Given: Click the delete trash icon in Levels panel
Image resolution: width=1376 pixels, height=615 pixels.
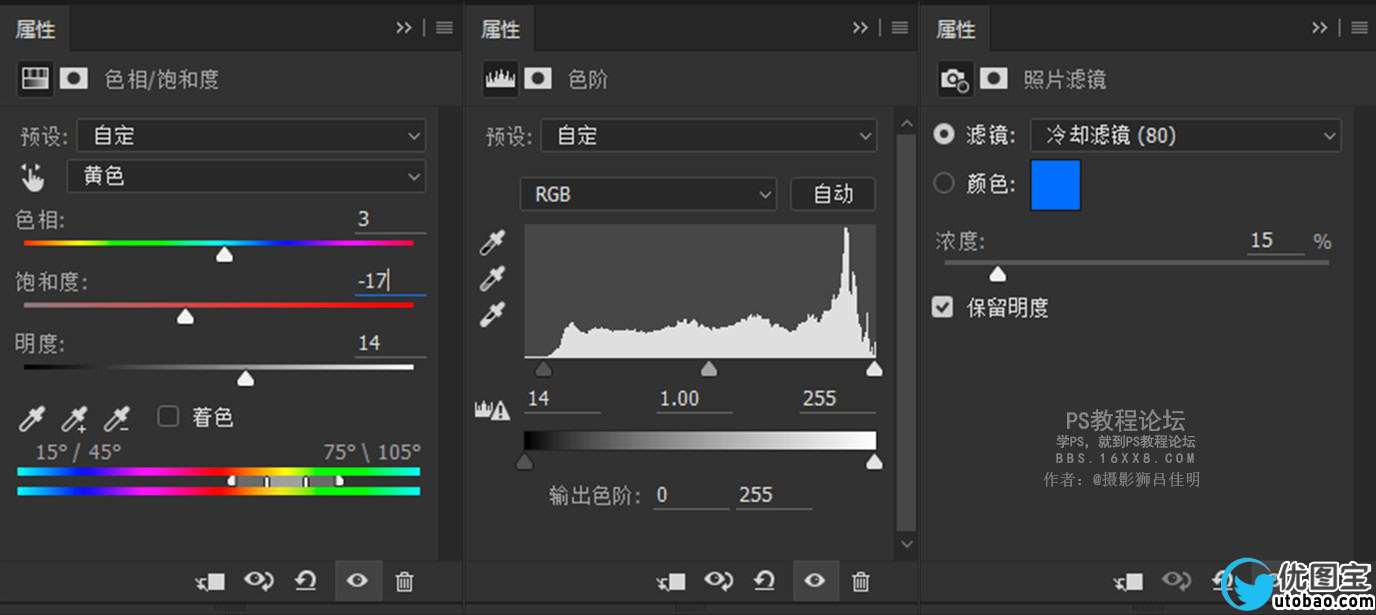Looking at the screenshot, I should [x=860, y=581].
